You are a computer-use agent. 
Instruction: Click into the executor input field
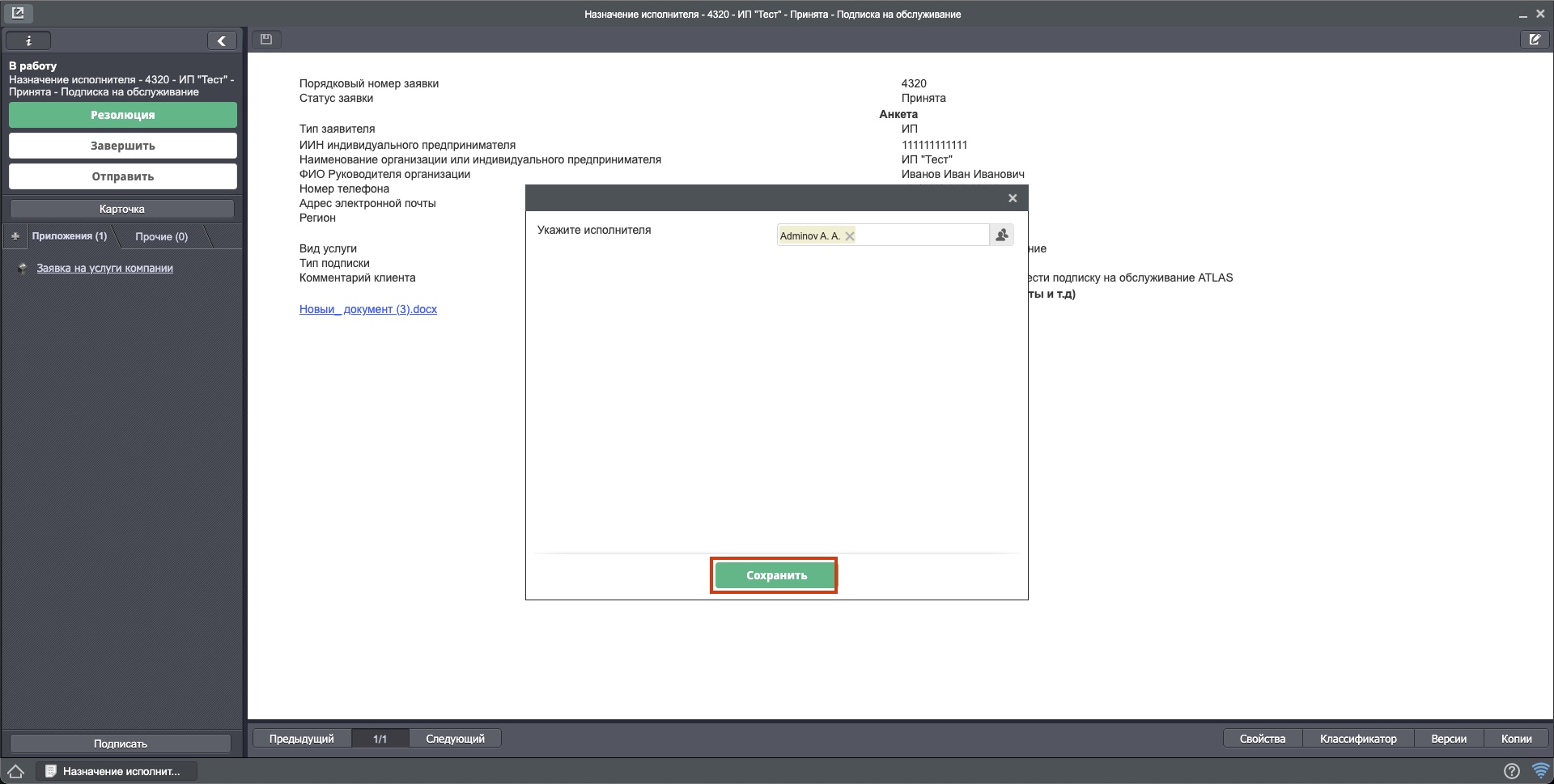pos(921,235)
